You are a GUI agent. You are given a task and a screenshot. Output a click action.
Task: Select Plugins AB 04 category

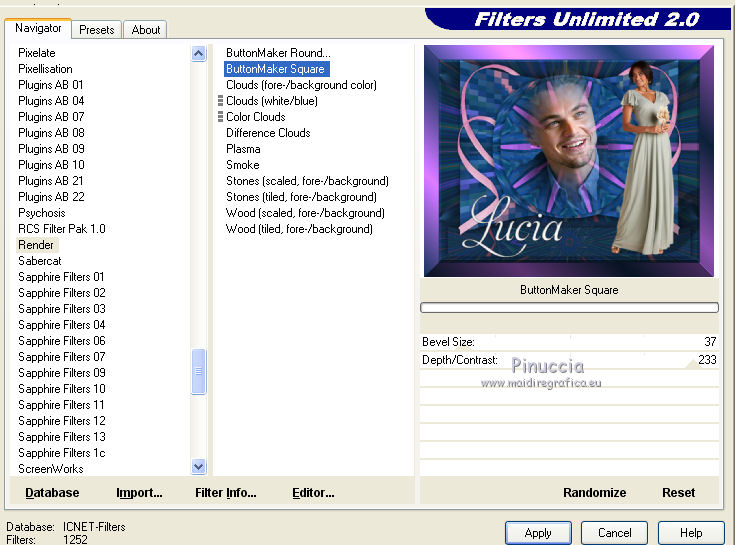coord(51,101)
